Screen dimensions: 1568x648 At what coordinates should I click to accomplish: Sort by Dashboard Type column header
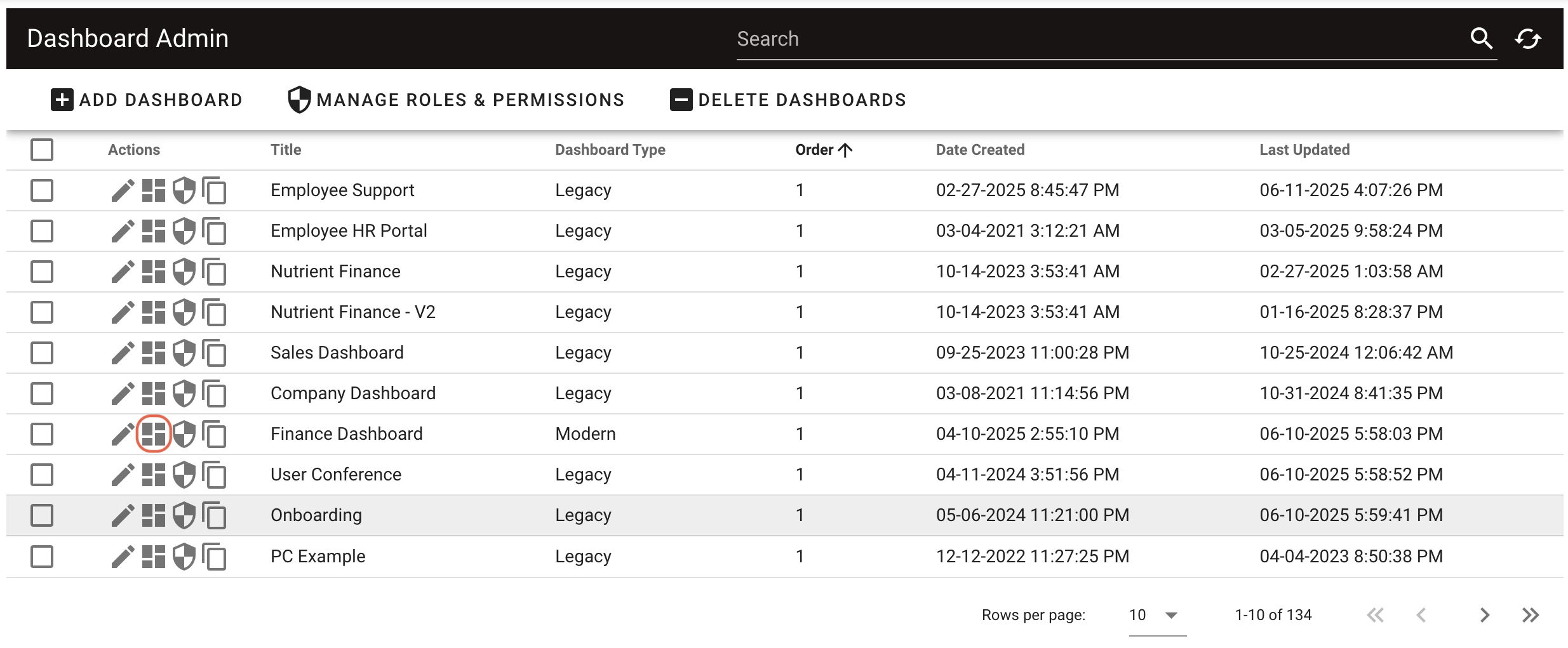pos(610,150)
